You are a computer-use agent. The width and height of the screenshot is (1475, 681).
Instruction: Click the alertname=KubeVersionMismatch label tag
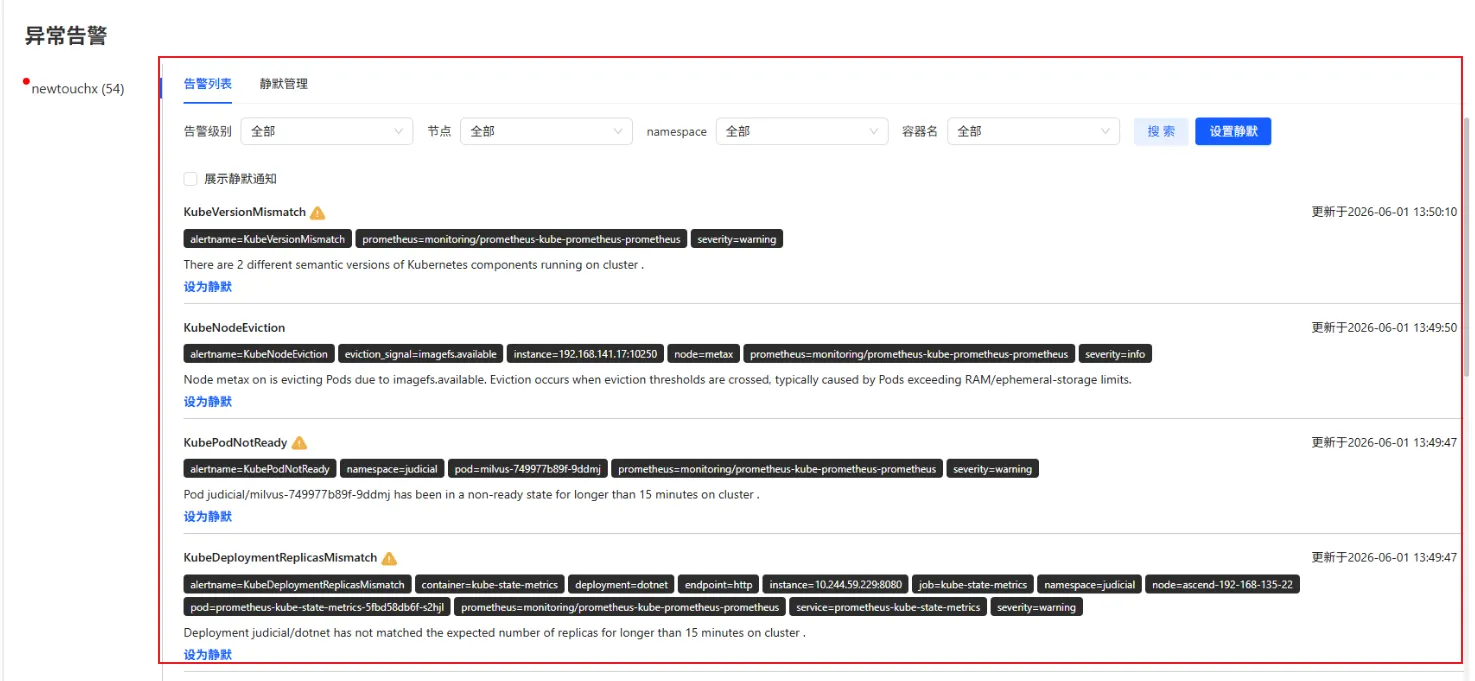click(268, 239)
